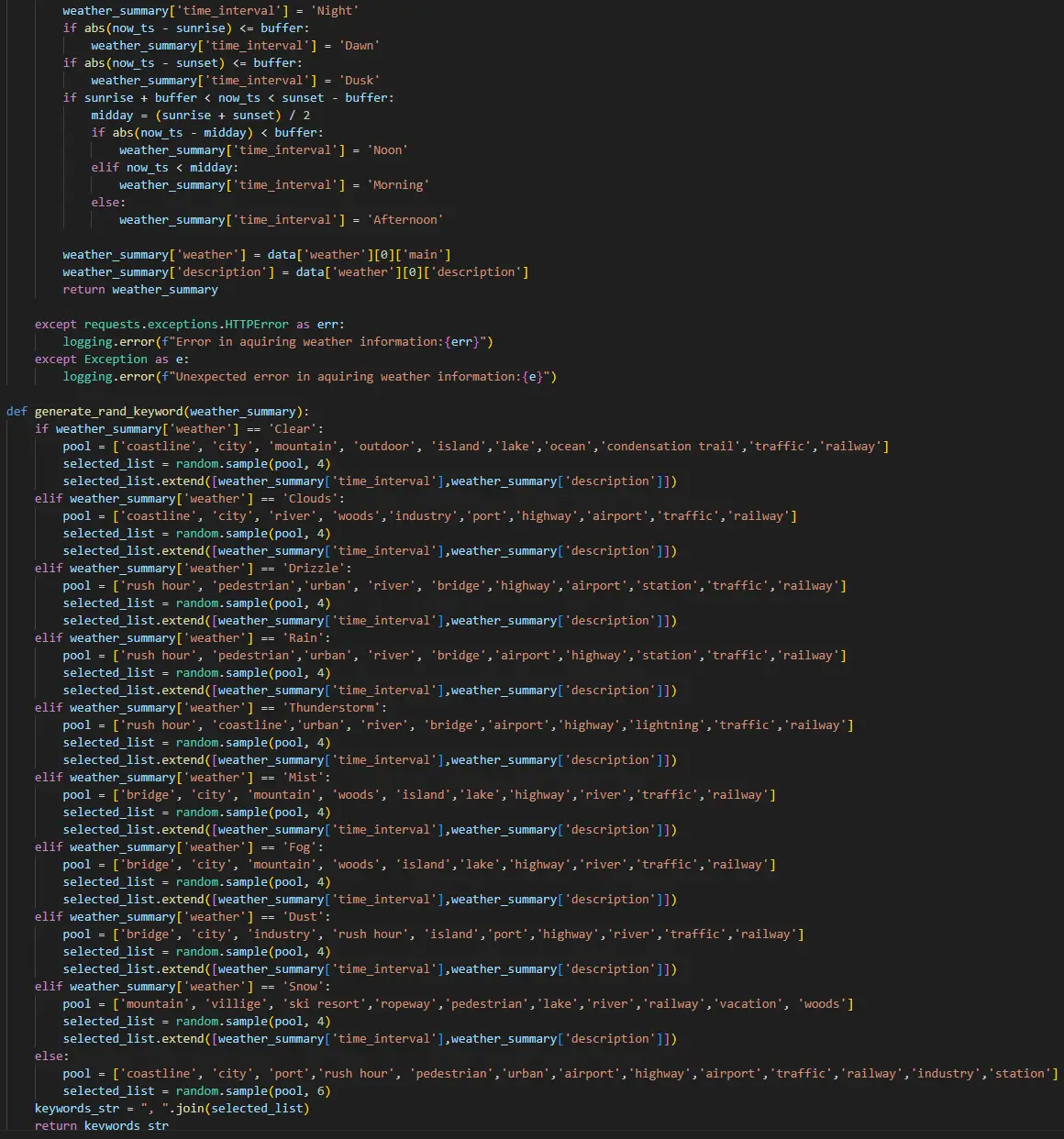Click the 'Dawn' string value
Image resolution: width=1064 pixels, height=1139 pixels.
pyautogui.click(x=359, y=46)
